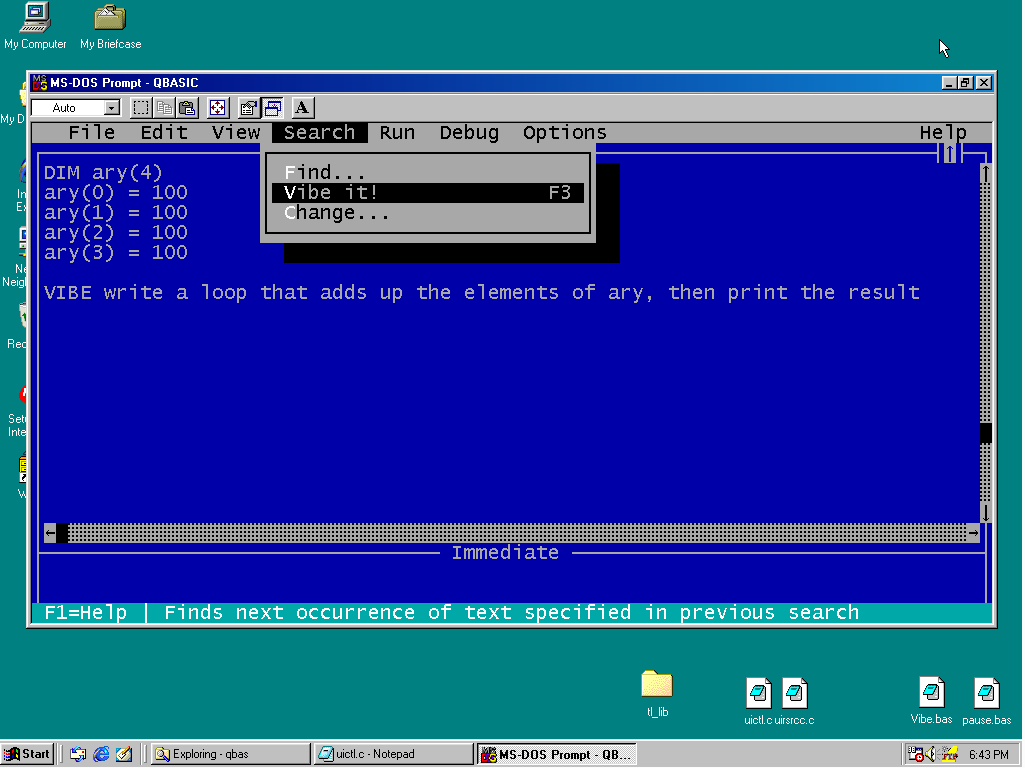
Task: Select the My Computer desktop icon
Action: (x=35, y=27)
